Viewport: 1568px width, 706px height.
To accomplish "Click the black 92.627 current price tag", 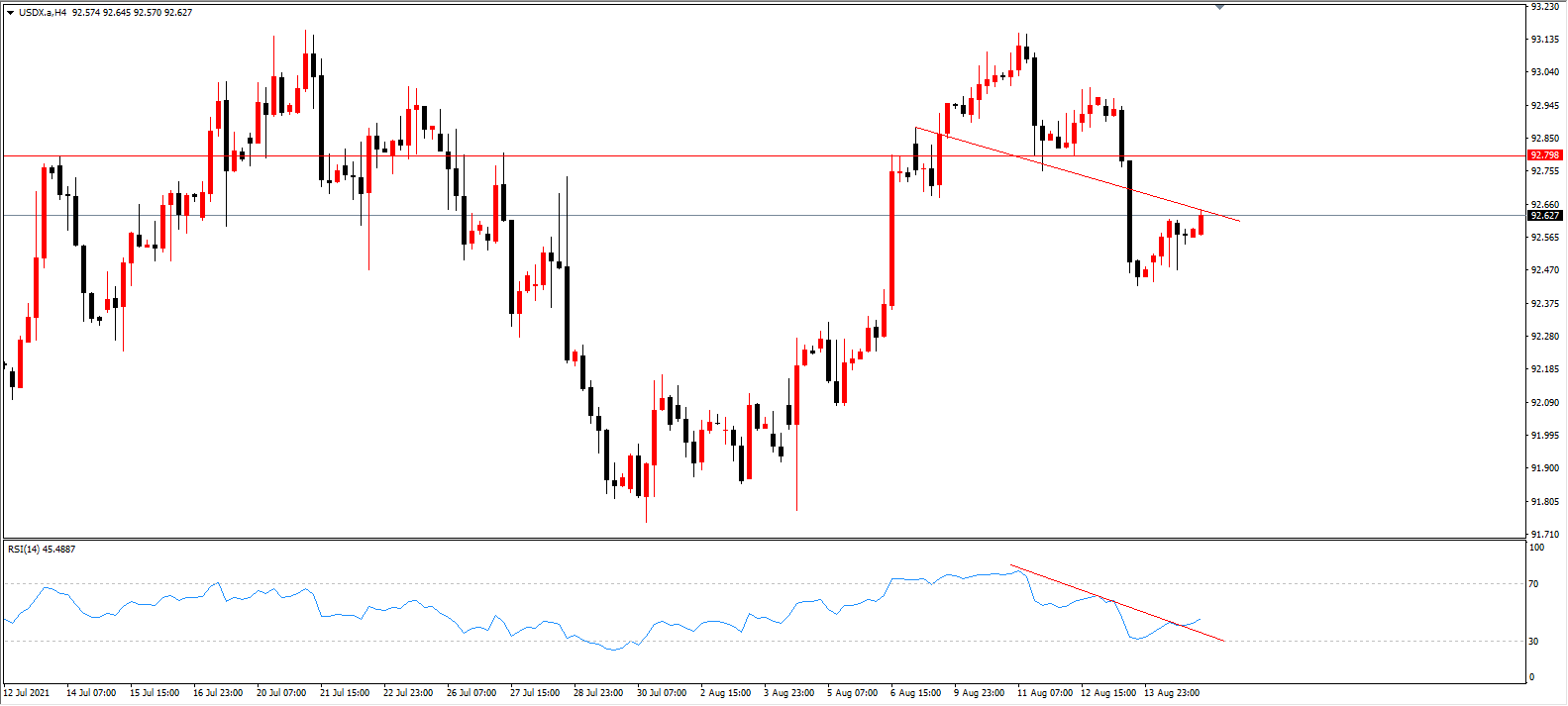I will tap(1544, 215).
